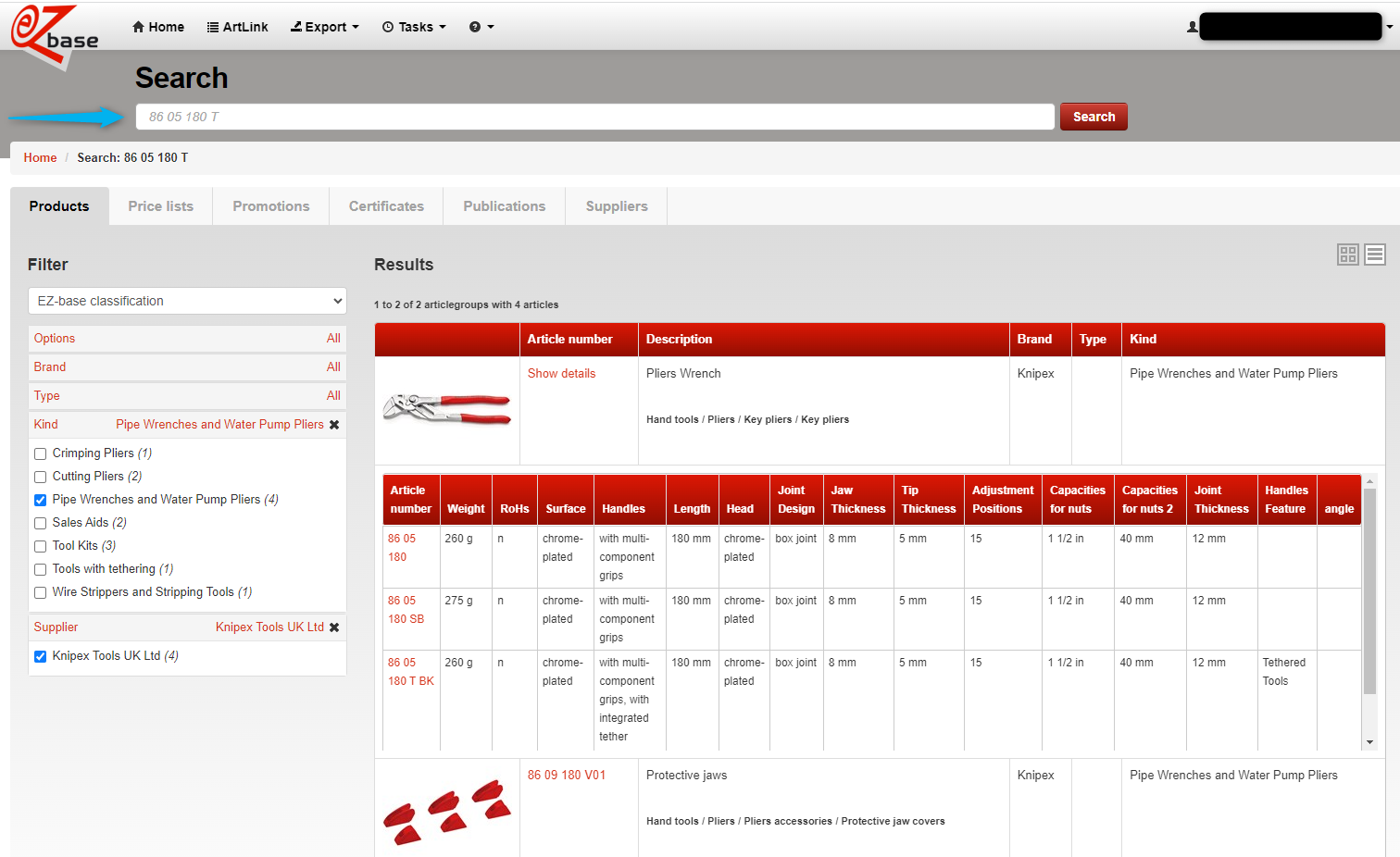Screen dimensions: 1400x857
Task: Remove the Kind filter with X icon
Action: click(x=334, y=425)
